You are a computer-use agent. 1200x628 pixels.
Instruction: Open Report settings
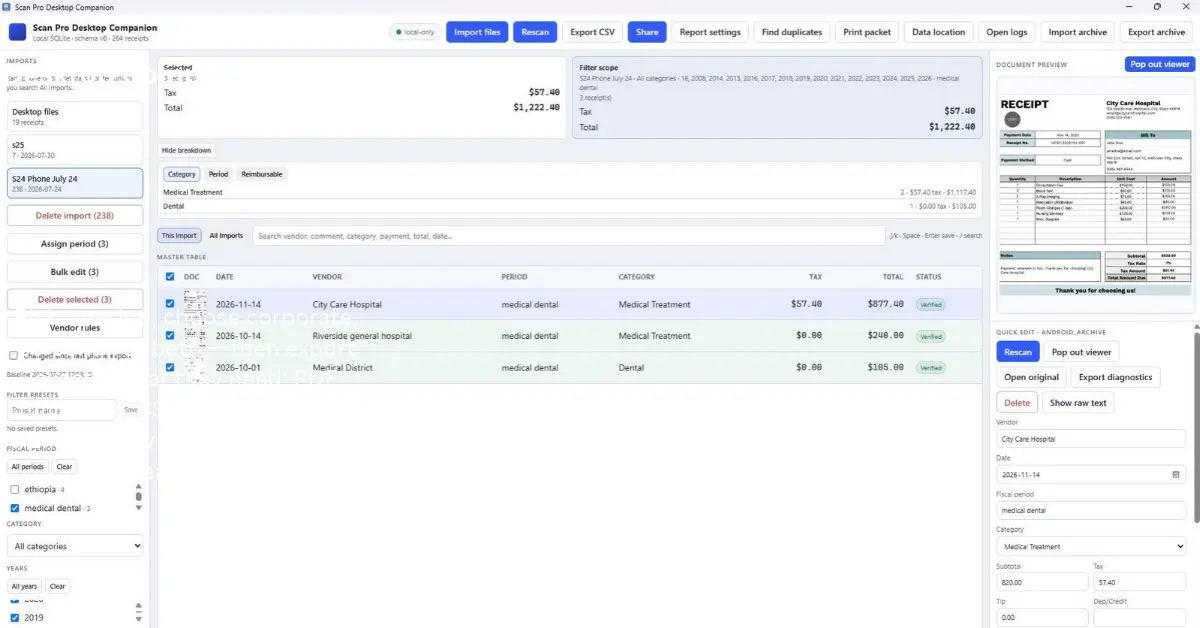(x=710, y=32)
